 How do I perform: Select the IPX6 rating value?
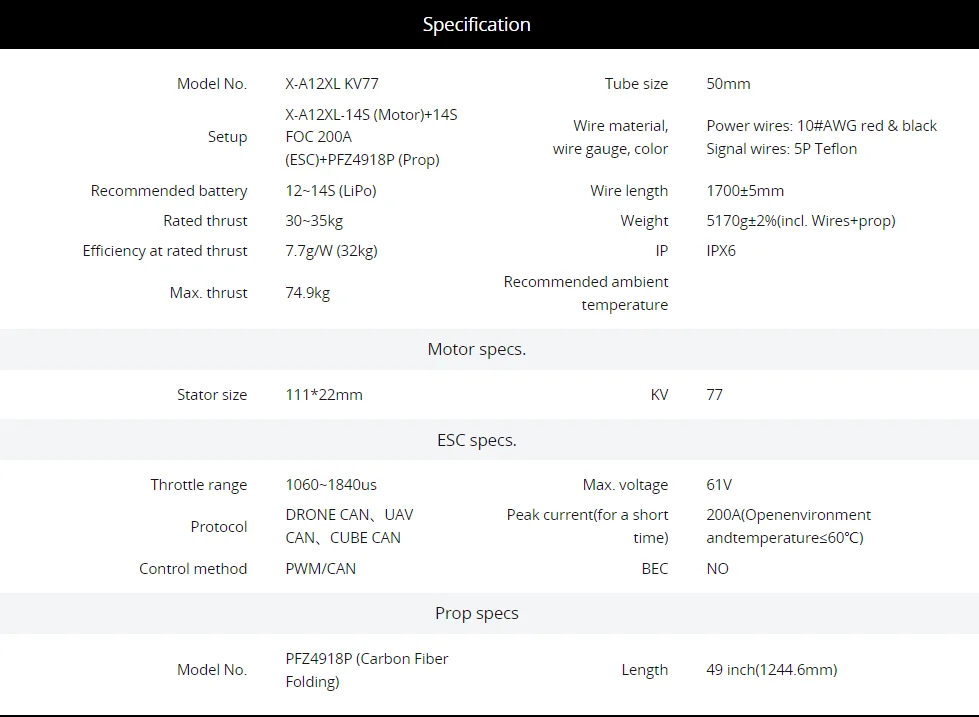(x=721, y=251)
